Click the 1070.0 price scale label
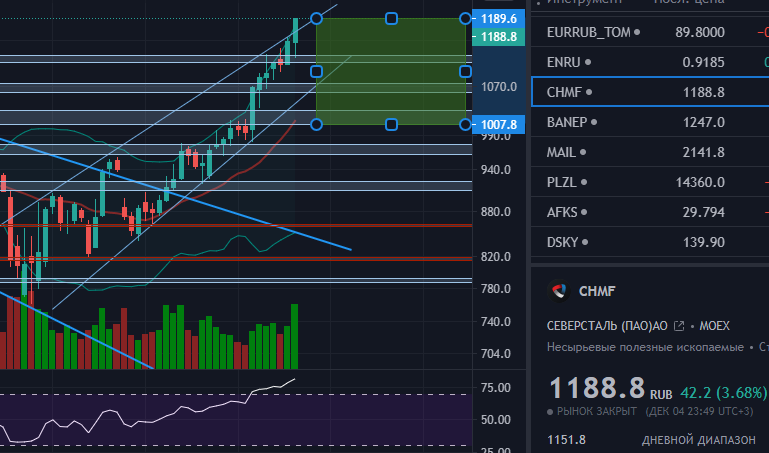This screenshot has height=453, width=769. pos(499,87)
